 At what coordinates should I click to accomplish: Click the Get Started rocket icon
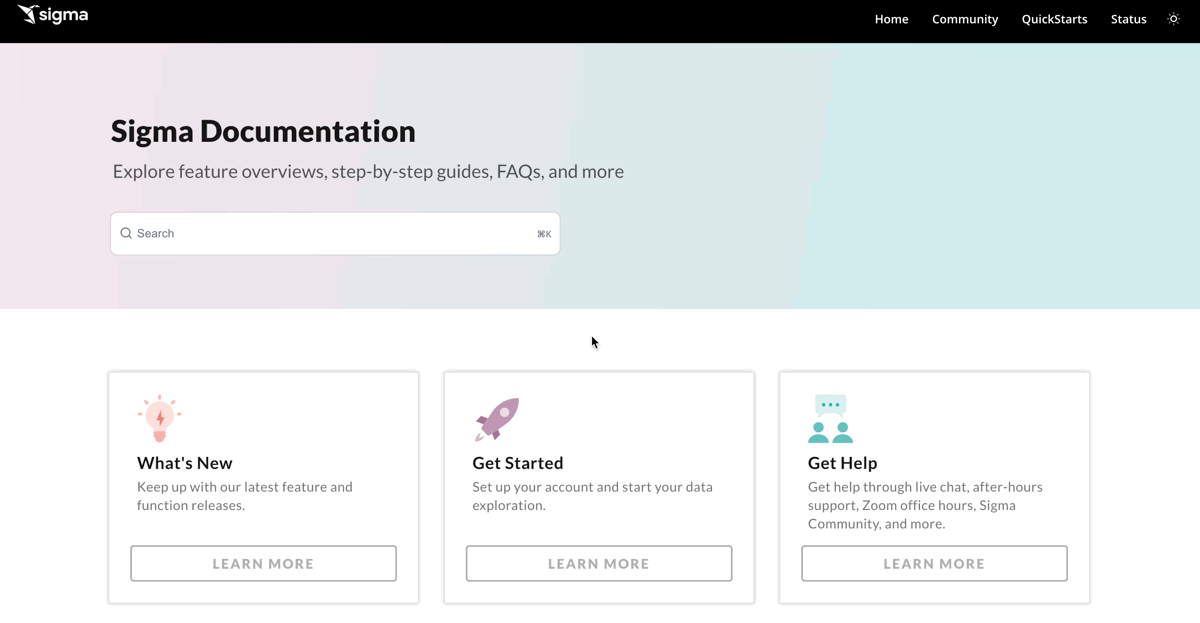(x=497, y=419)
